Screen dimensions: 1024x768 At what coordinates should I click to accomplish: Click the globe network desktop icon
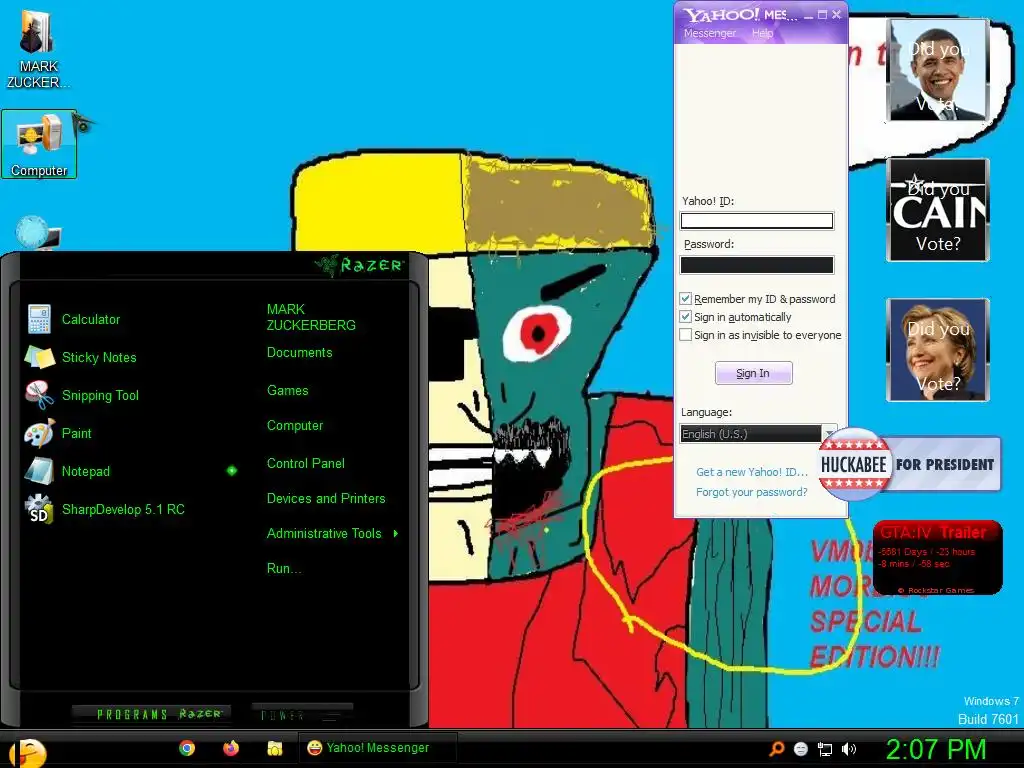(38, 233)
